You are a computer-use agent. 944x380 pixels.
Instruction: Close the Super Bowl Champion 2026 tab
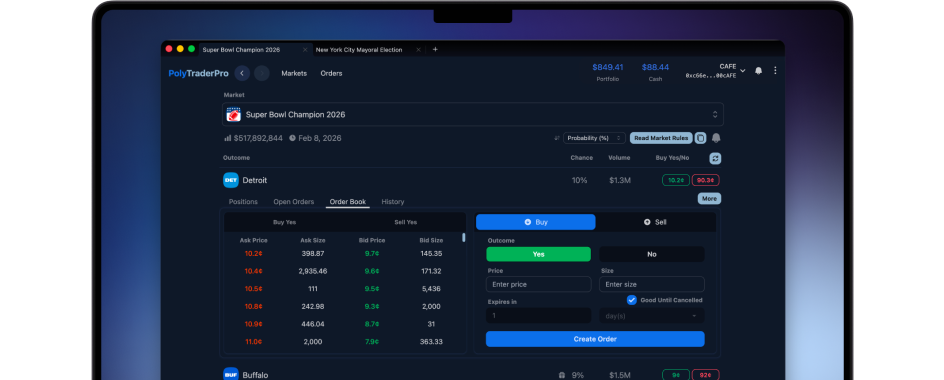coord(305,49)
